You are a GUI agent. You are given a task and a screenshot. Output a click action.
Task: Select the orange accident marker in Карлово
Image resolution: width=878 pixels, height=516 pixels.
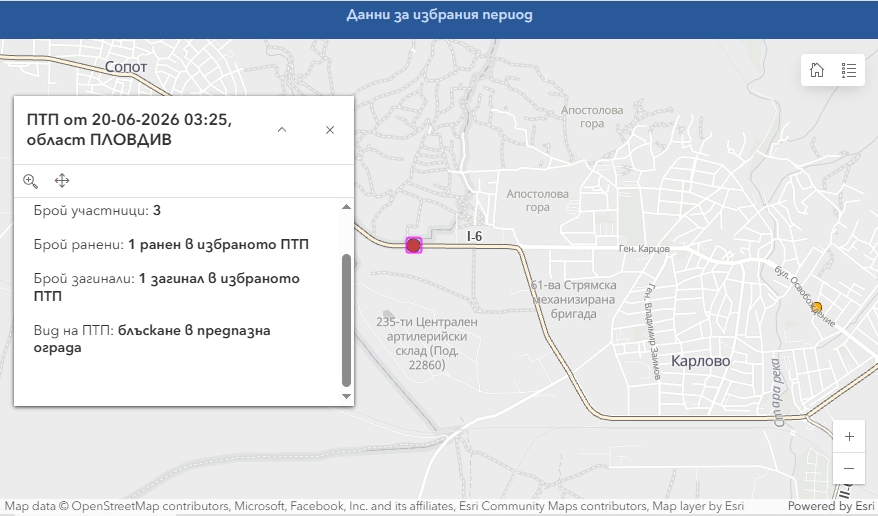(x=817, y=307)
